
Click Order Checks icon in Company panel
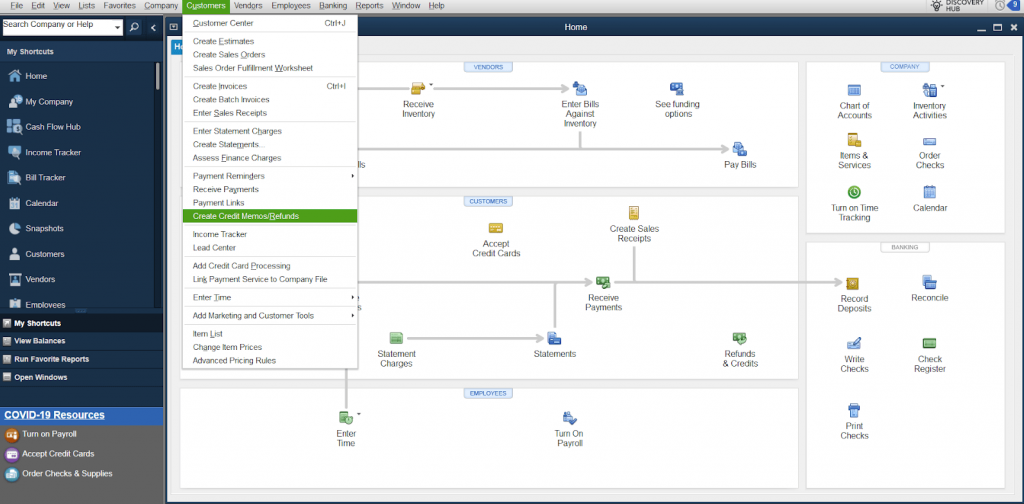(x=929, y=141)
